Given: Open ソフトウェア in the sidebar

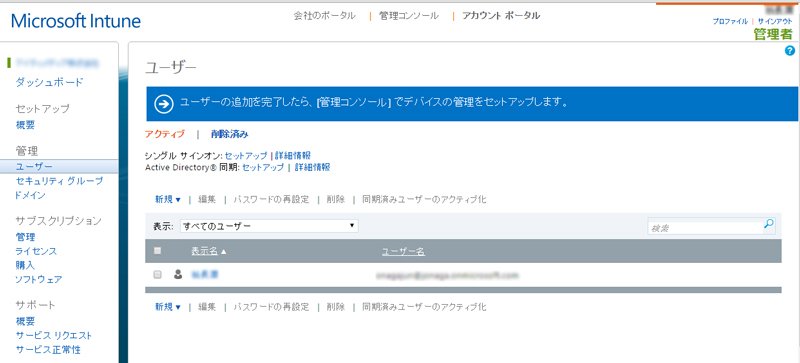Looking at the screenshot, I should click(x=39, y=279).
